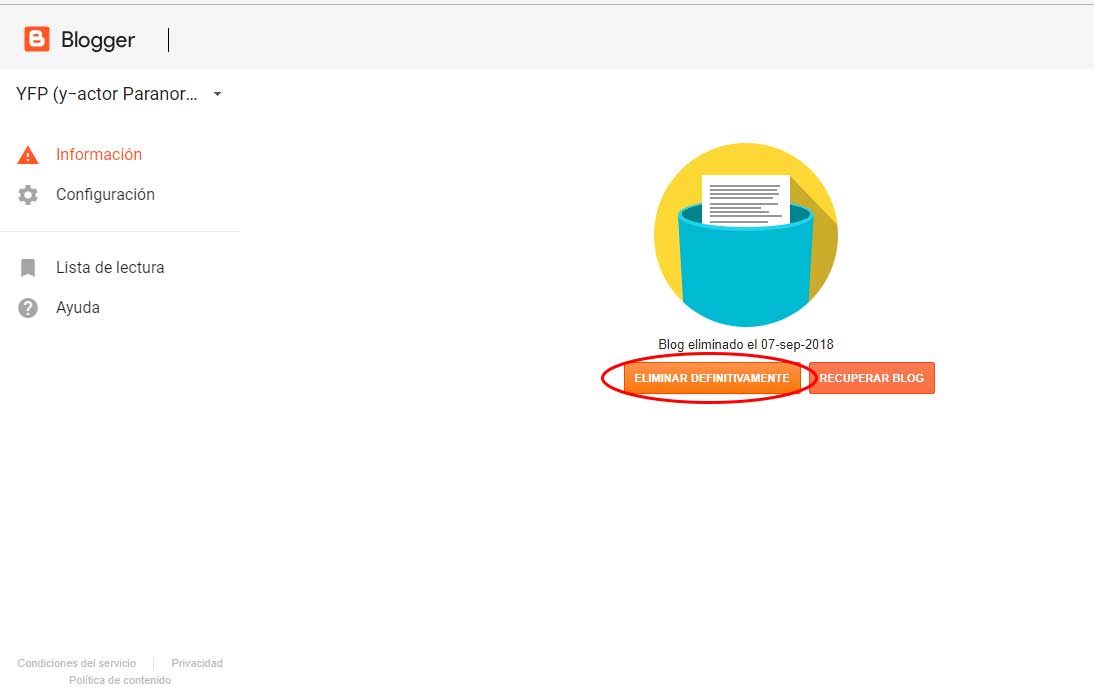Open the YFP blog selector name
The image size is (1094, 696).
click(106, 94)
